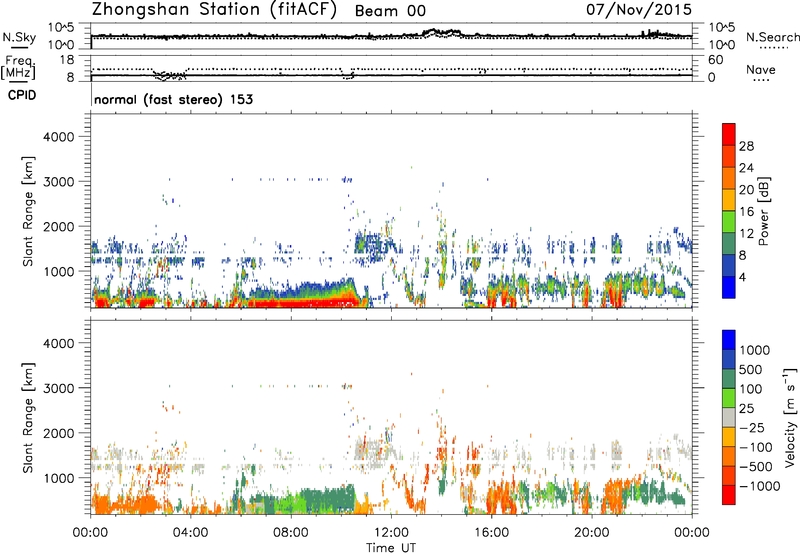Pick the dark green 100–500 velocity segment
The image size is (800, 554).
point(729,379)
